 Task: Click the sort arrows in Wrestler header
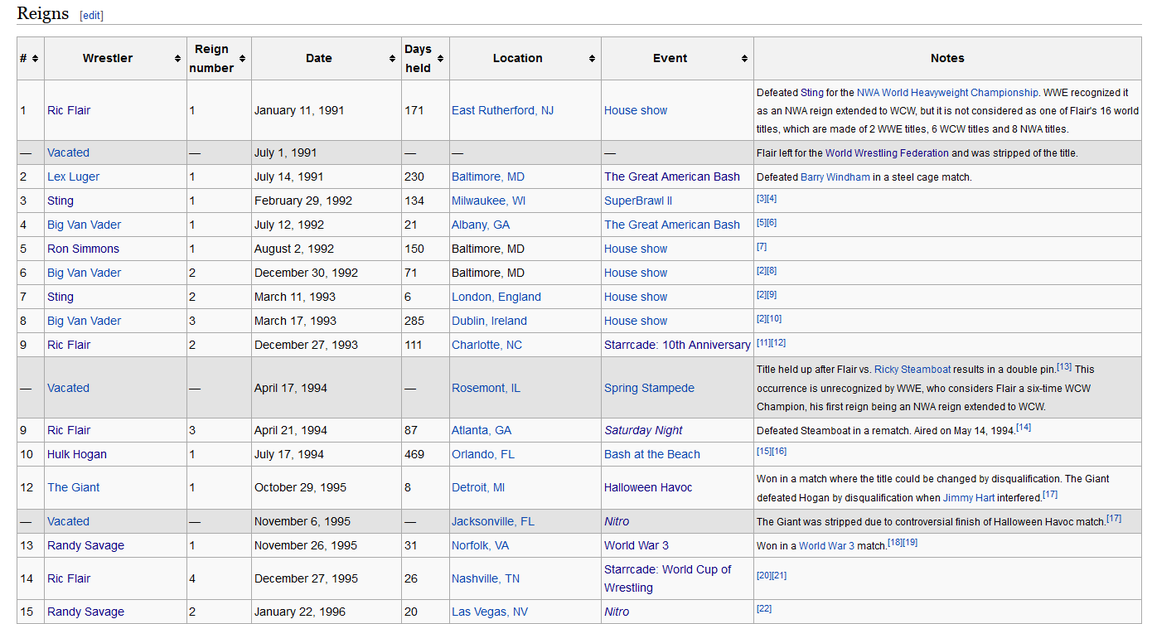point(177,59)
